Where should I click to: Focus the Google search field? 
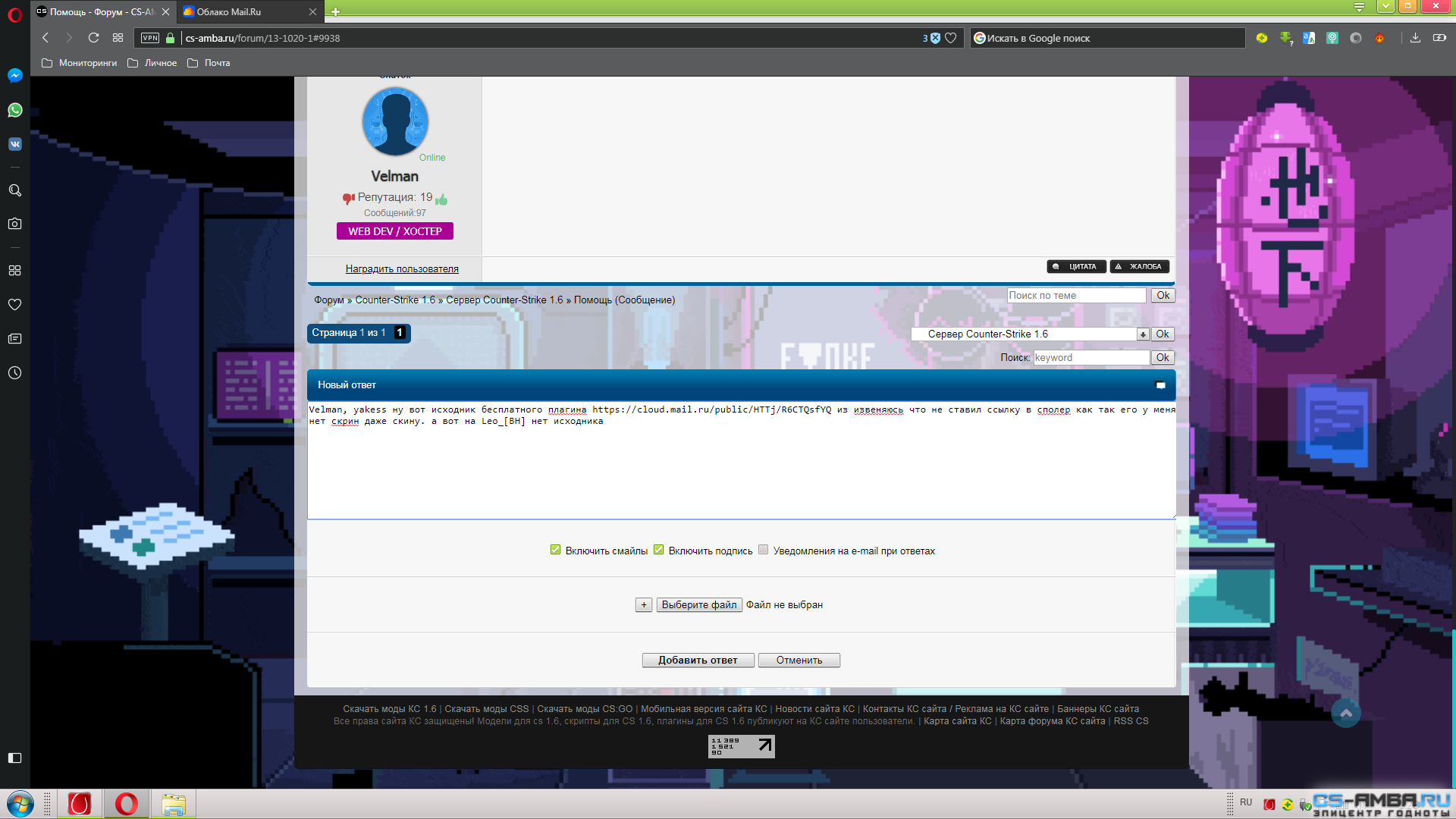tap(1107, 38)
